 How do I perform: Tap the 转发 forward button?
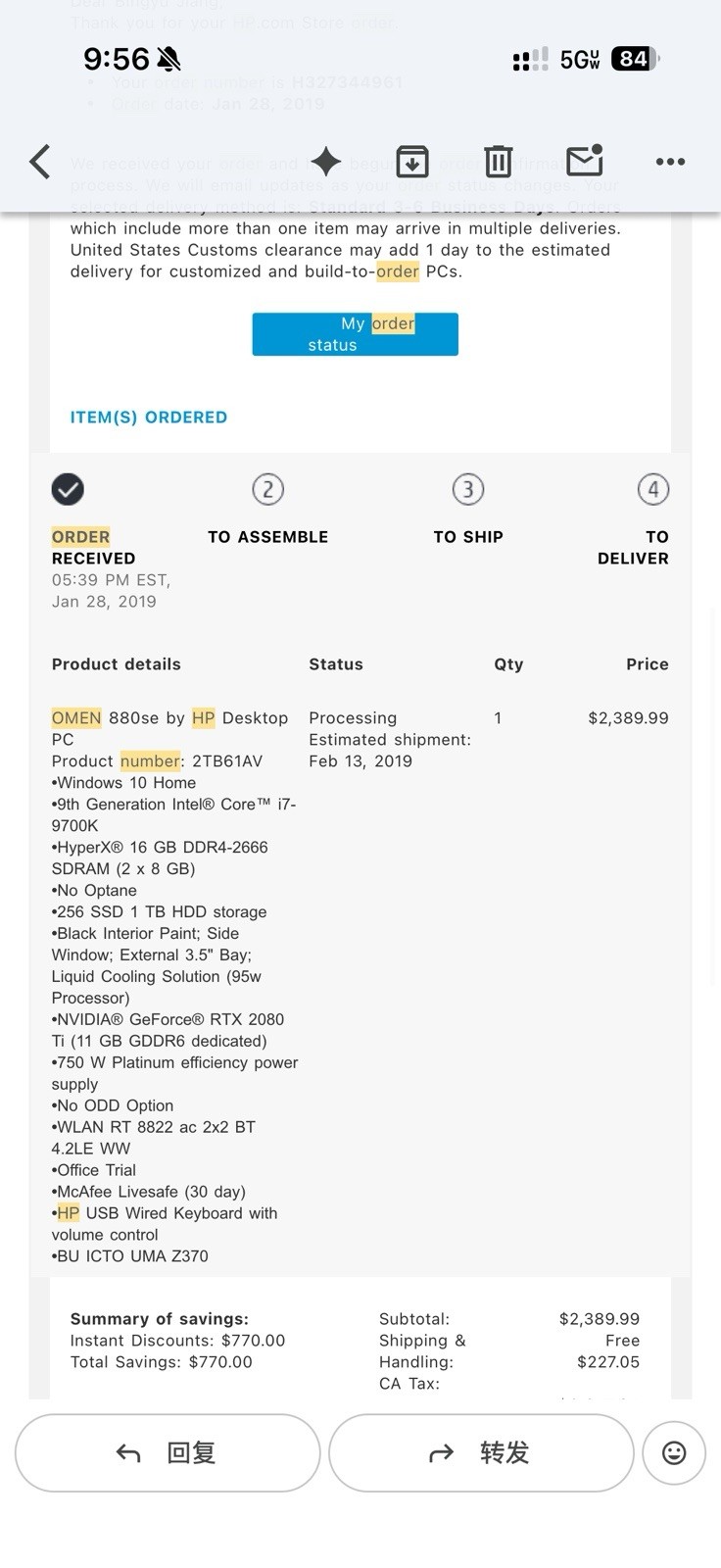coord(481,1452)
